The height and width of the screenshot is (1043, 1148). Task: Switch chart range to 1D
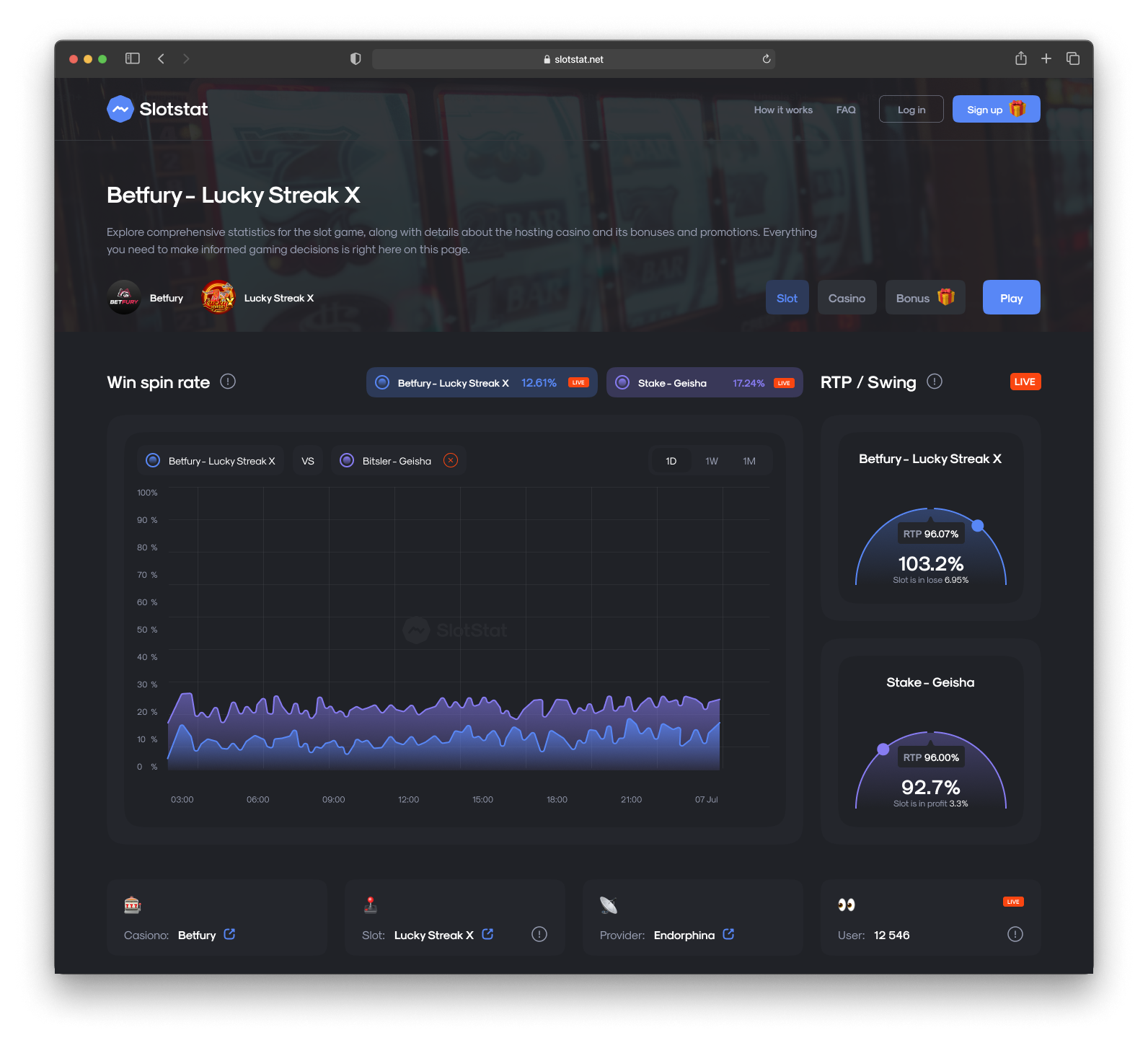tap(671, 460)
